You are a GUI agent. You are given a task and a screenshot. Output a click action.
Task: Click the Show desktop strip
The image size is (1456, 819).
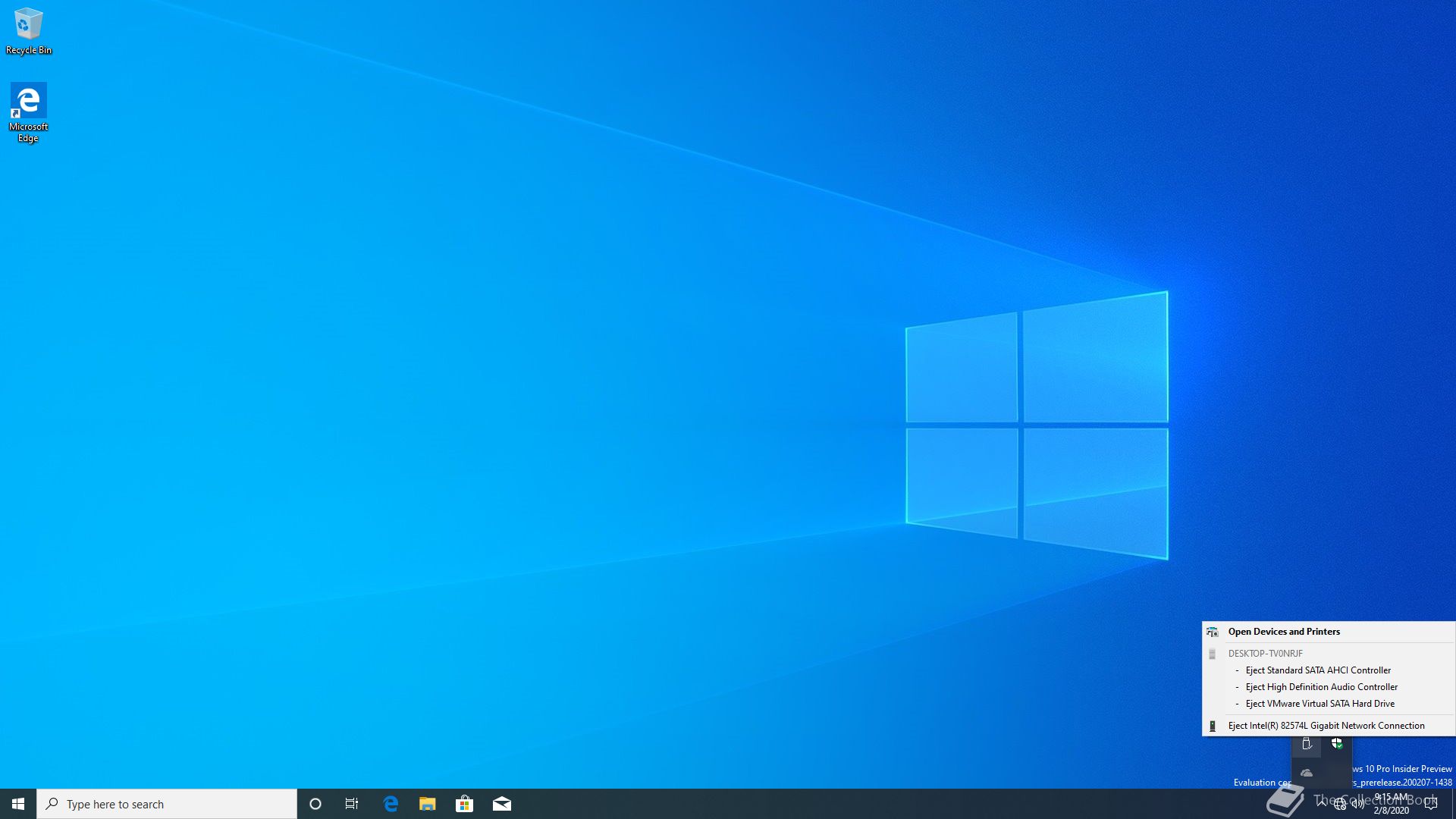(x=1453, y=804)
